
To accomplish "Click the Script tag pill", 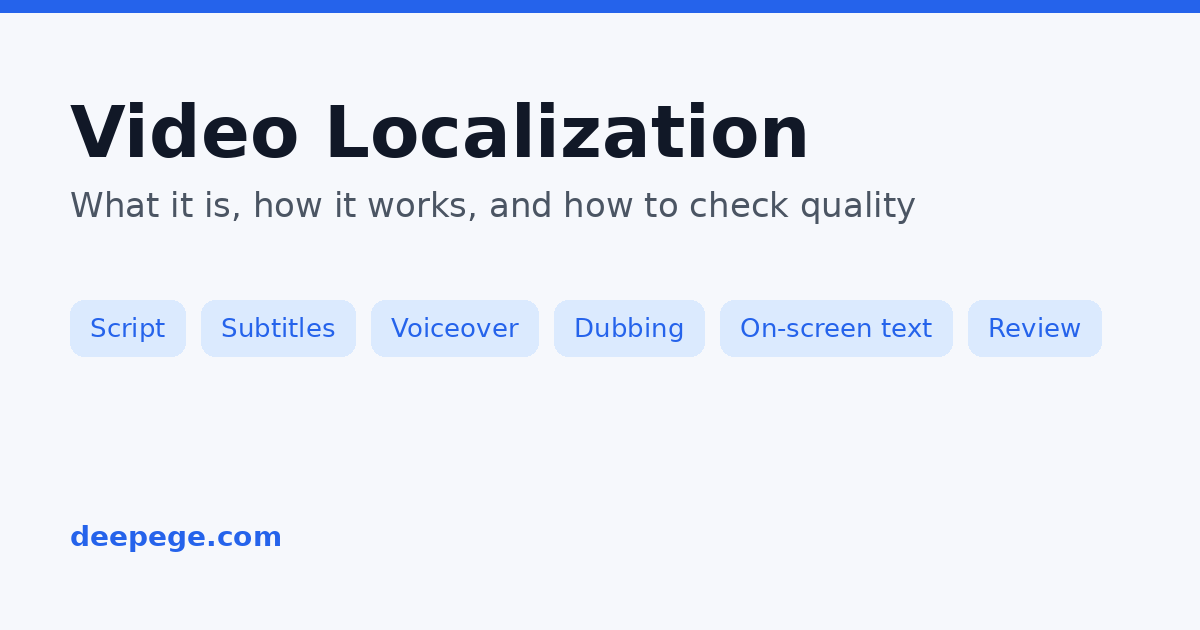I will [x=128, y=328].
